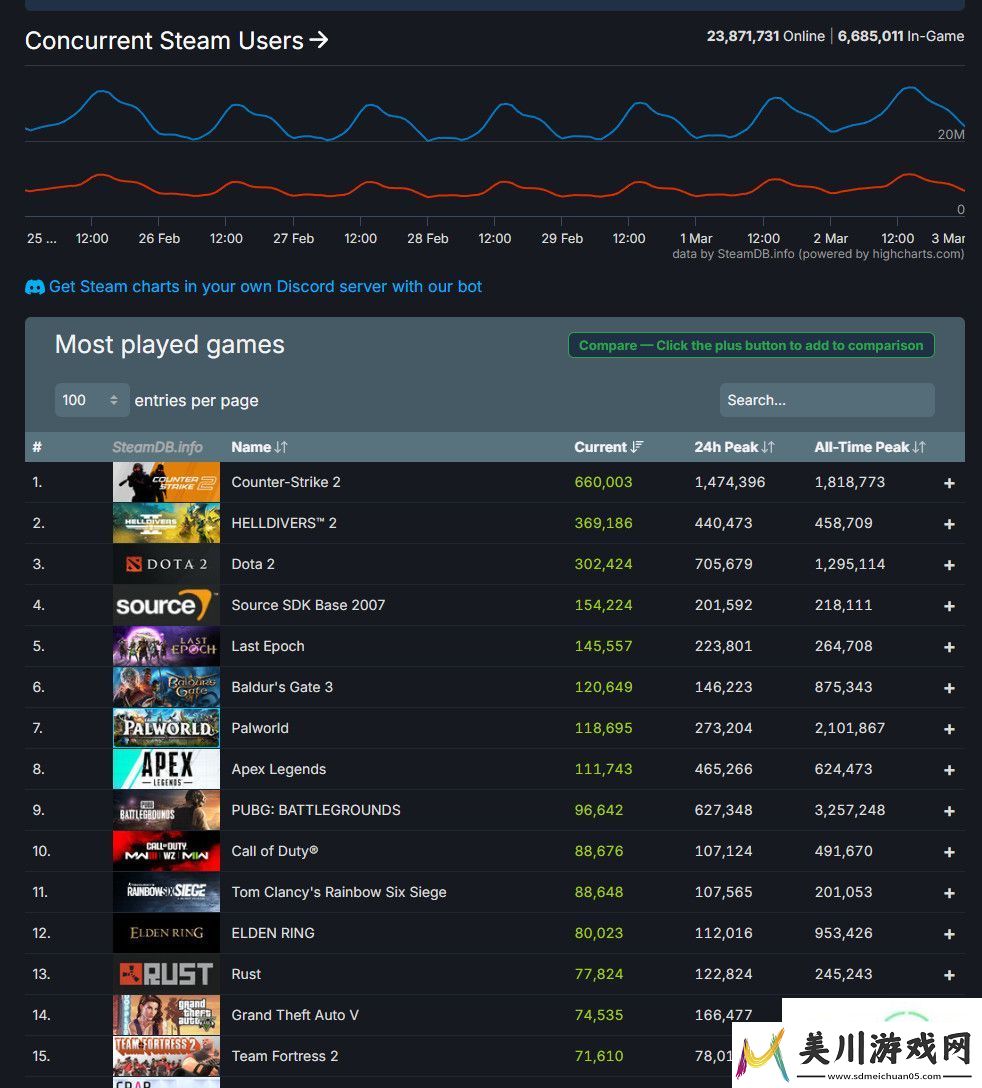Click plus button for Source SDK Base 2007

[949, 606]
